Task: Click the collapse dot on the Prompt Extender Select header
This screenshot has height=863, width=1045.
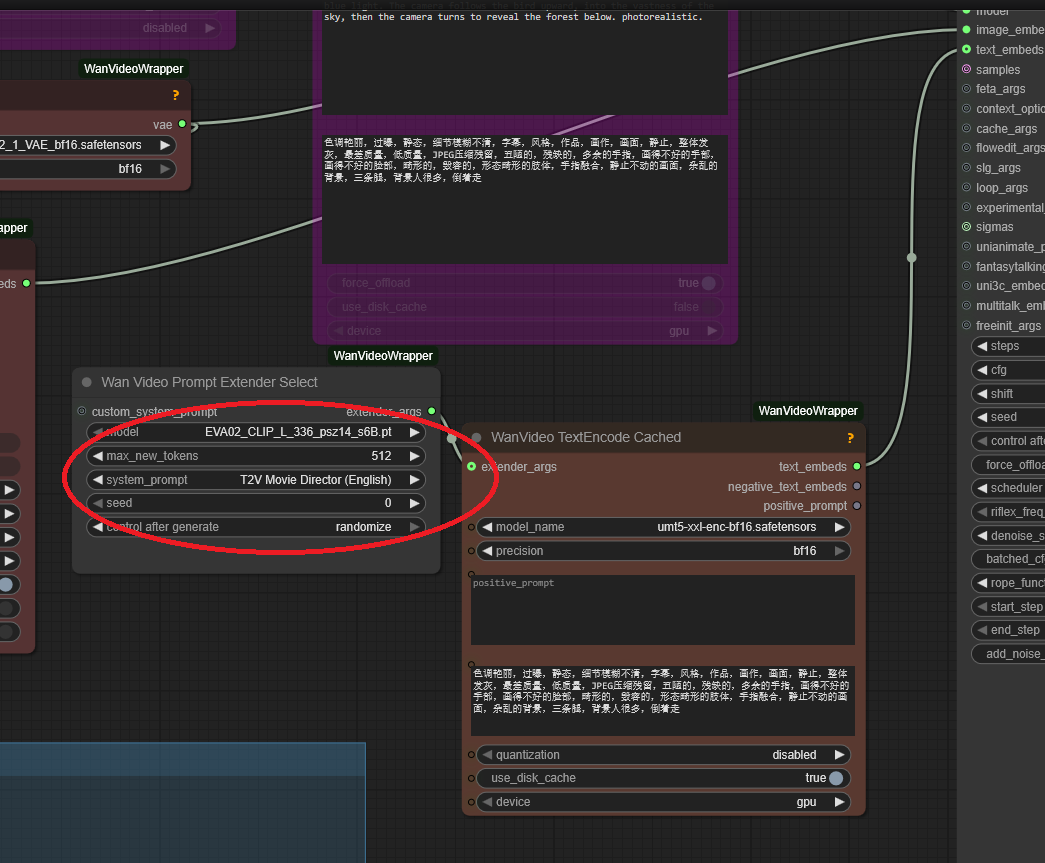Action: click(x=87, y=381)
